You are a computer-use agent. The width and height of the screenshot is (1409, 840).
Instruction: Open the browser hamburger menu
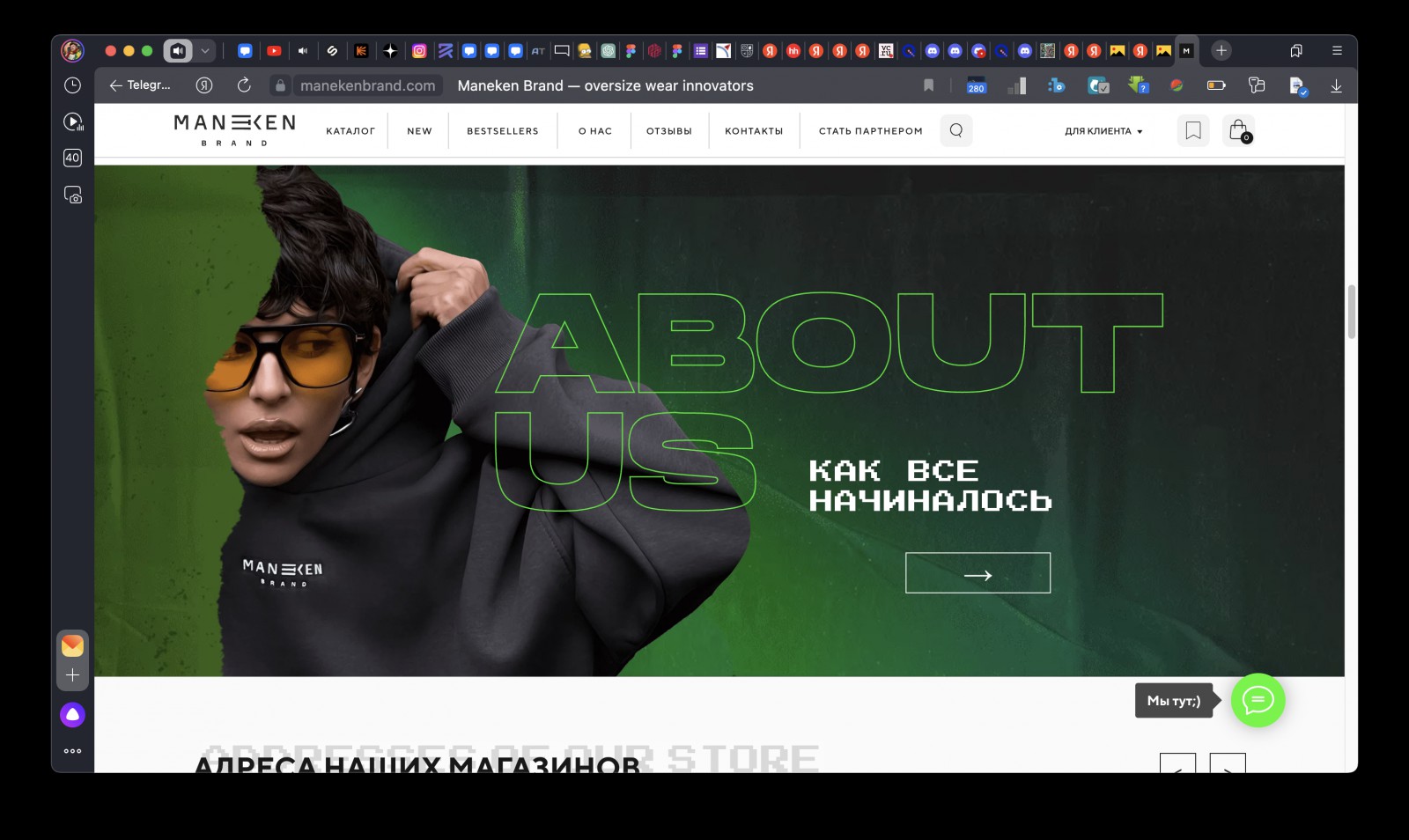(1337, 51)
